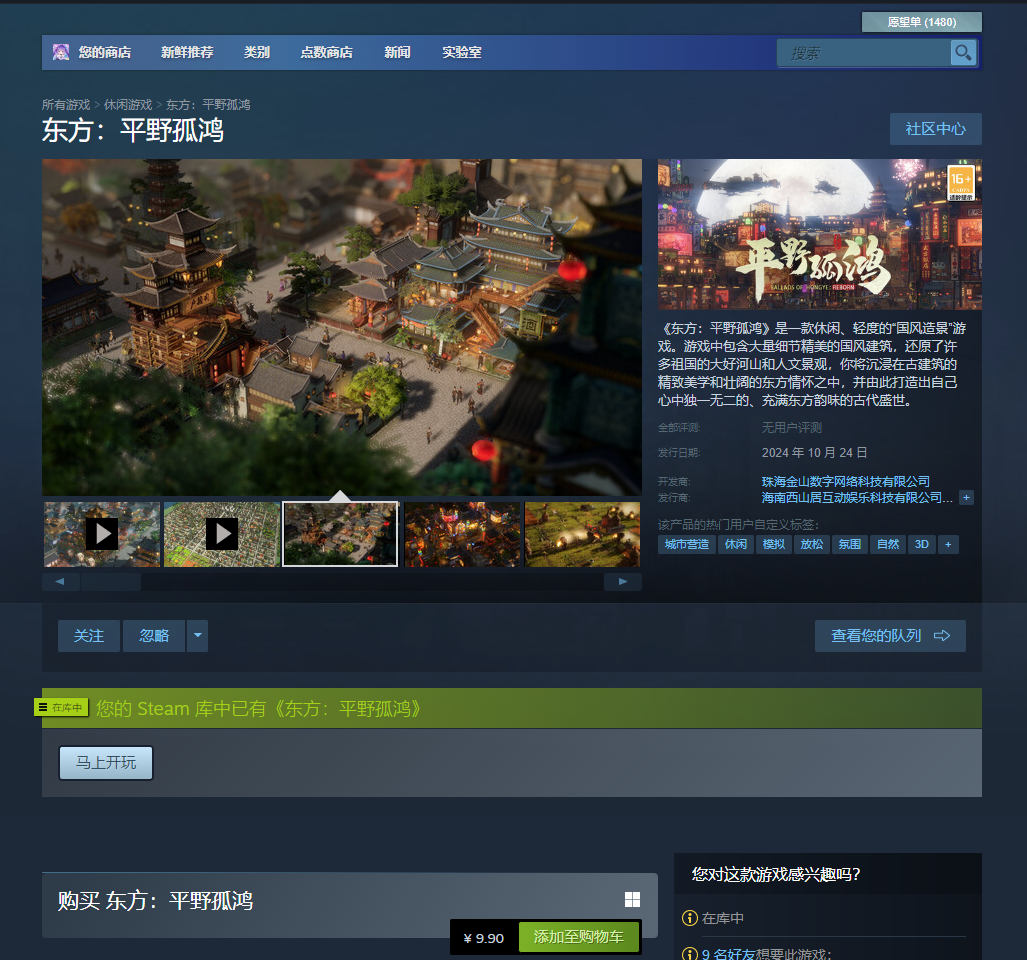Click the 马上开玩 button
1027x960 pixels.
(x=106, y=763)
